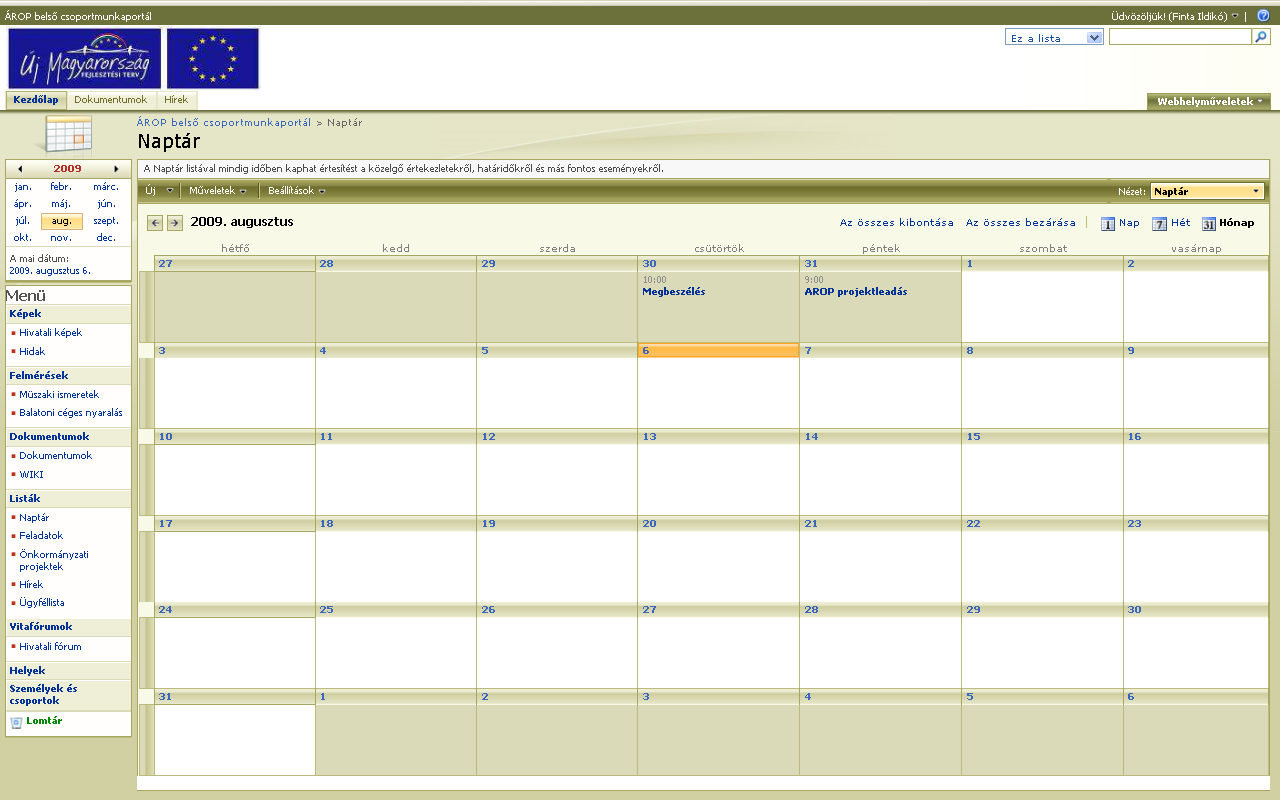1280x800 pixels.
Task: Open Hidak in the menu
Action: point(32,352)
